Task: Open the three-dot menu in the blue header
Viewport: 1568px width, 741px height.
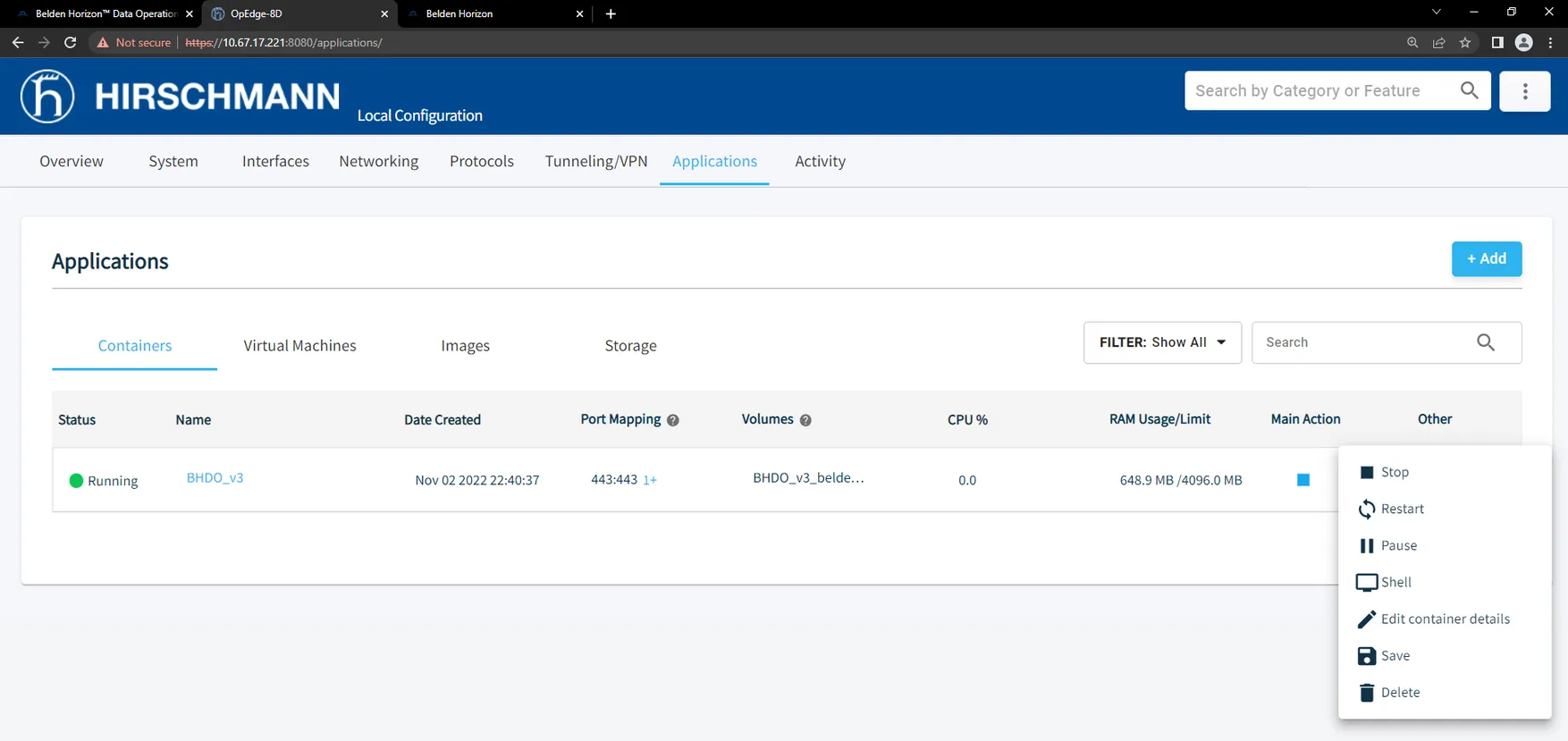Action: (x=1525, y=91)
